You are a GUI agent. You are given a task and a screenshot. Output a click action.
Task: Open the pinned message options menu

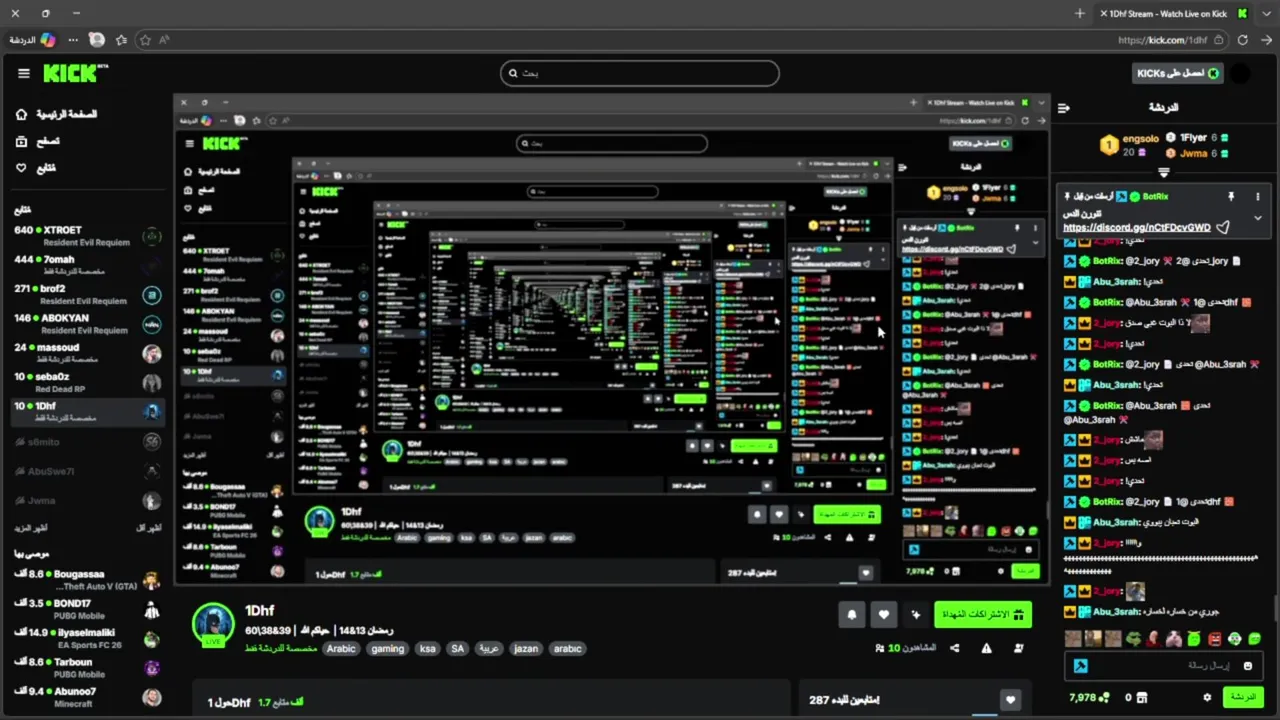tap(1258, 196)
